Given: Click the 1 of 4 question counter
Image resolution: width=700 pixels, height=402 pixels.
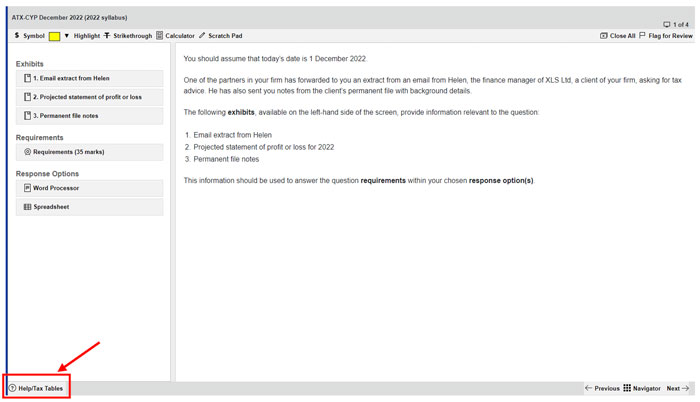Looking at the screenshot, I should coord(677,24).
